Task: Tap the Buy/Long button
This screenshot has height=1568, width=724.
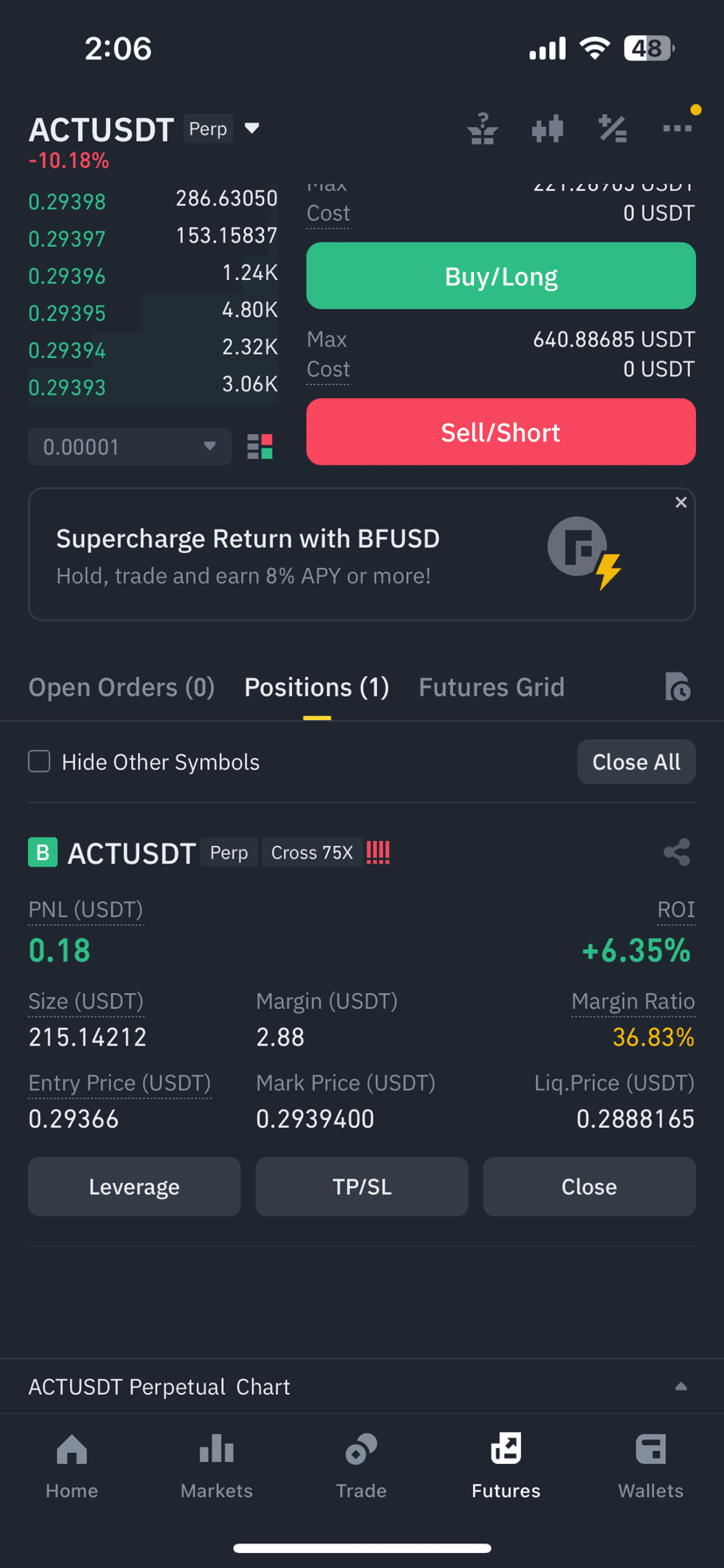Action: (x=501, y=276)
